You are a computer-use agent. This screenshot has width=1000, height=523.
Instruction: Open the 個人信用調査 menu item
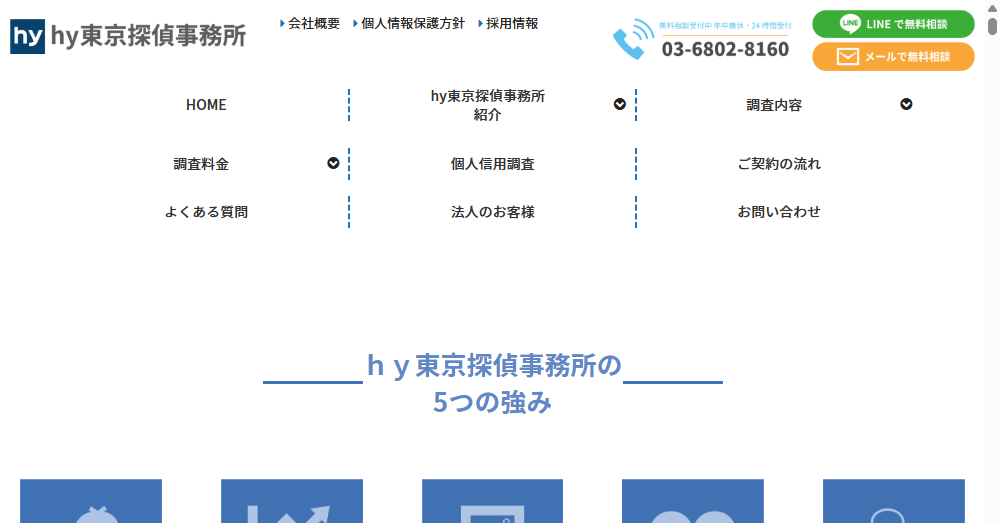point(492,164)
